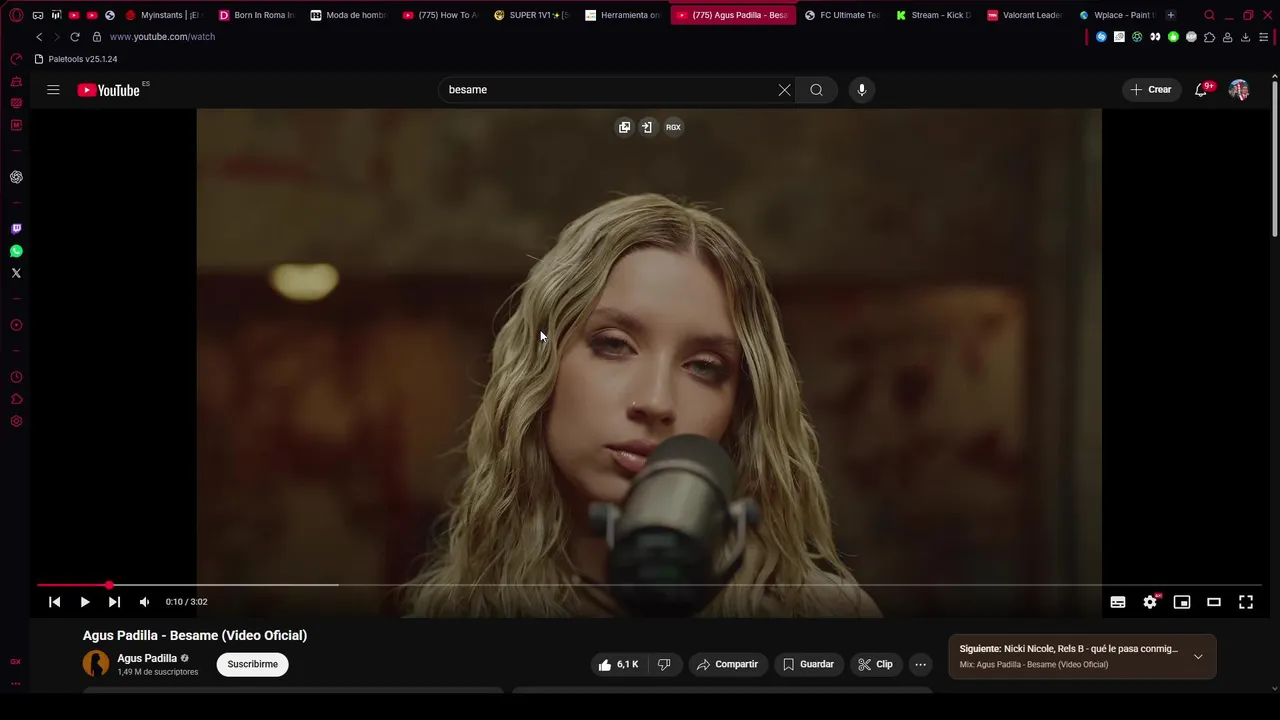Open history clock in Opera sidebar

[16, 377]
